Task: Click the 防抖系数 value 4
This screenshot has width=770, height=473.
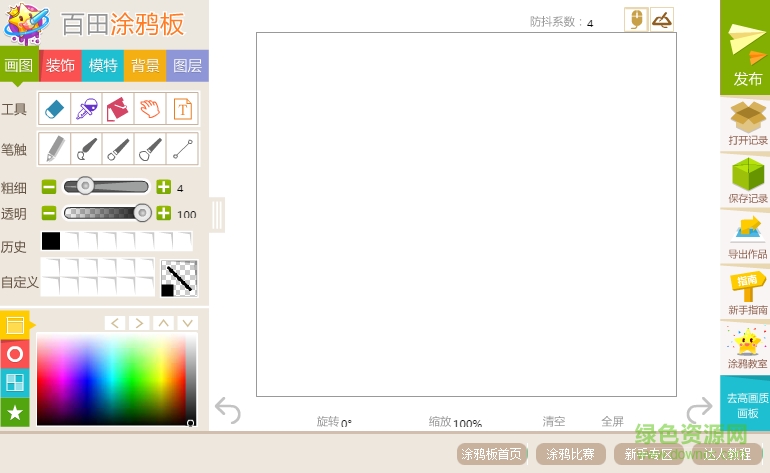Action: click(590, 23)
